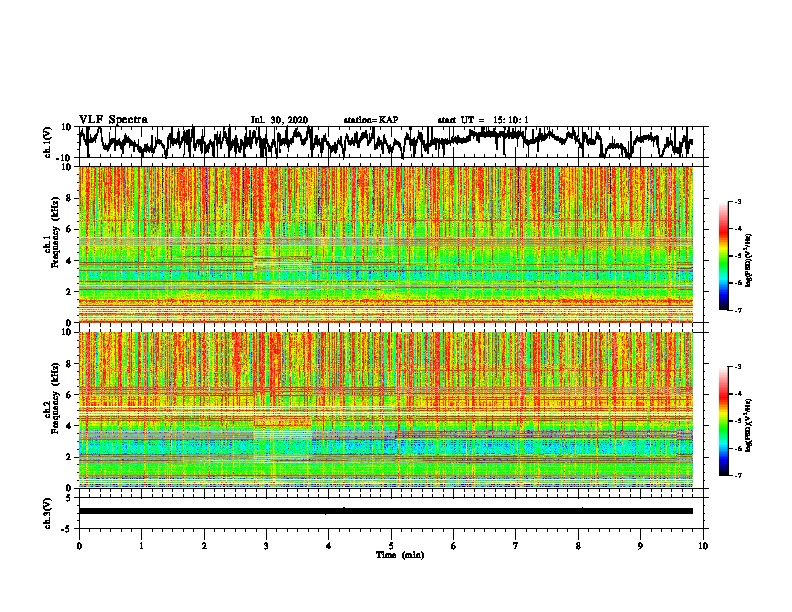
Task: Click the ch.1(V) waveform axis label
Action: (48, 142)
